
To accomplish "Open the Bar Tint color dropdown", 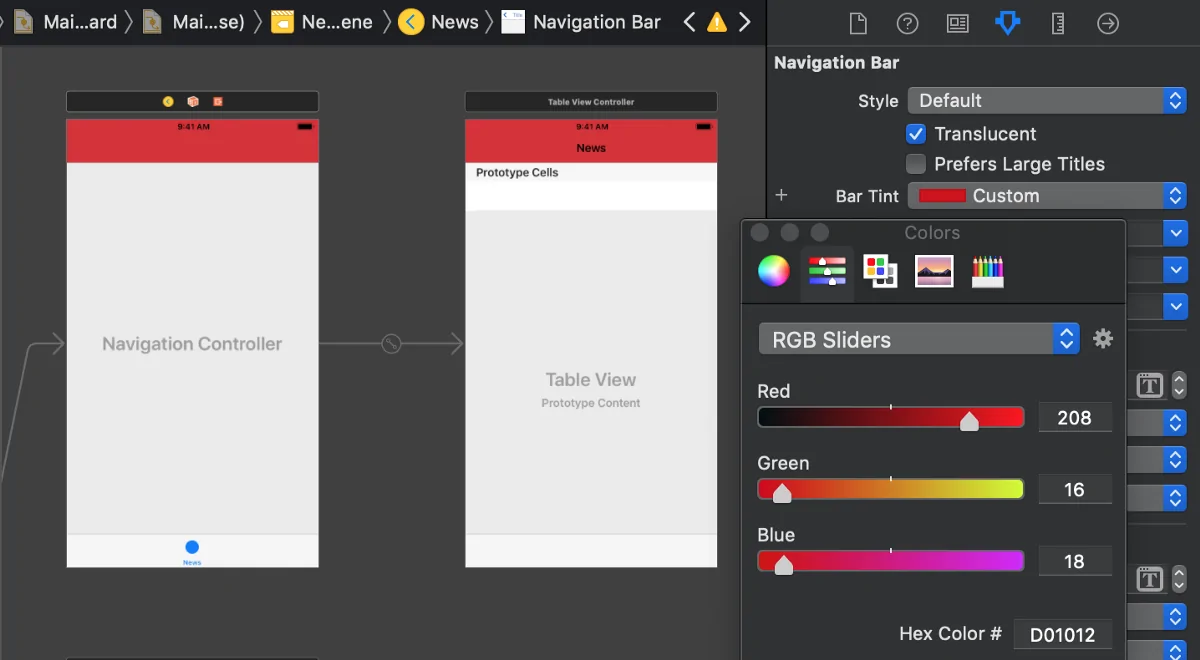I will (1046, 196).
